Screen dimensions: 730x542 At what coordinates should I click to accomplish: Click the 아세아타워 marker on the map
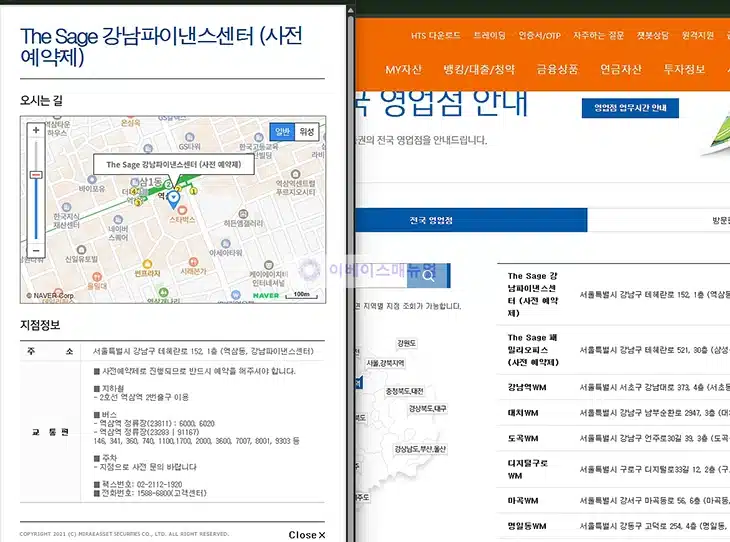click(226, 243)
